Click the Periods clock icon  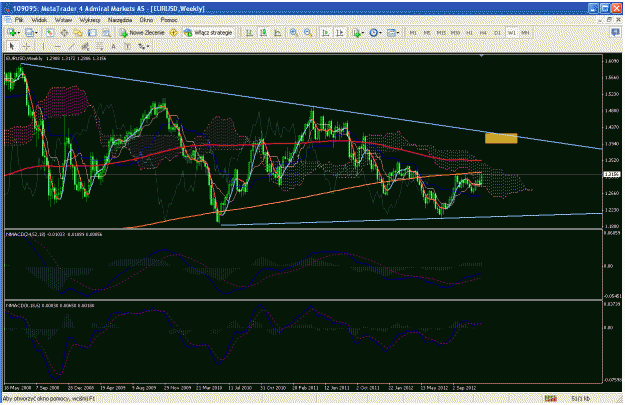(x=373, y=33)
